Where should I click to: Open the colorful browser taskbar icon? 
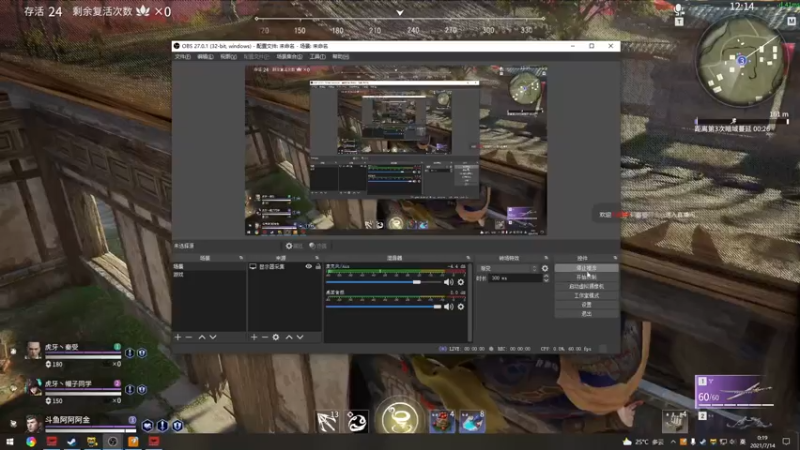tap(31, 442)
